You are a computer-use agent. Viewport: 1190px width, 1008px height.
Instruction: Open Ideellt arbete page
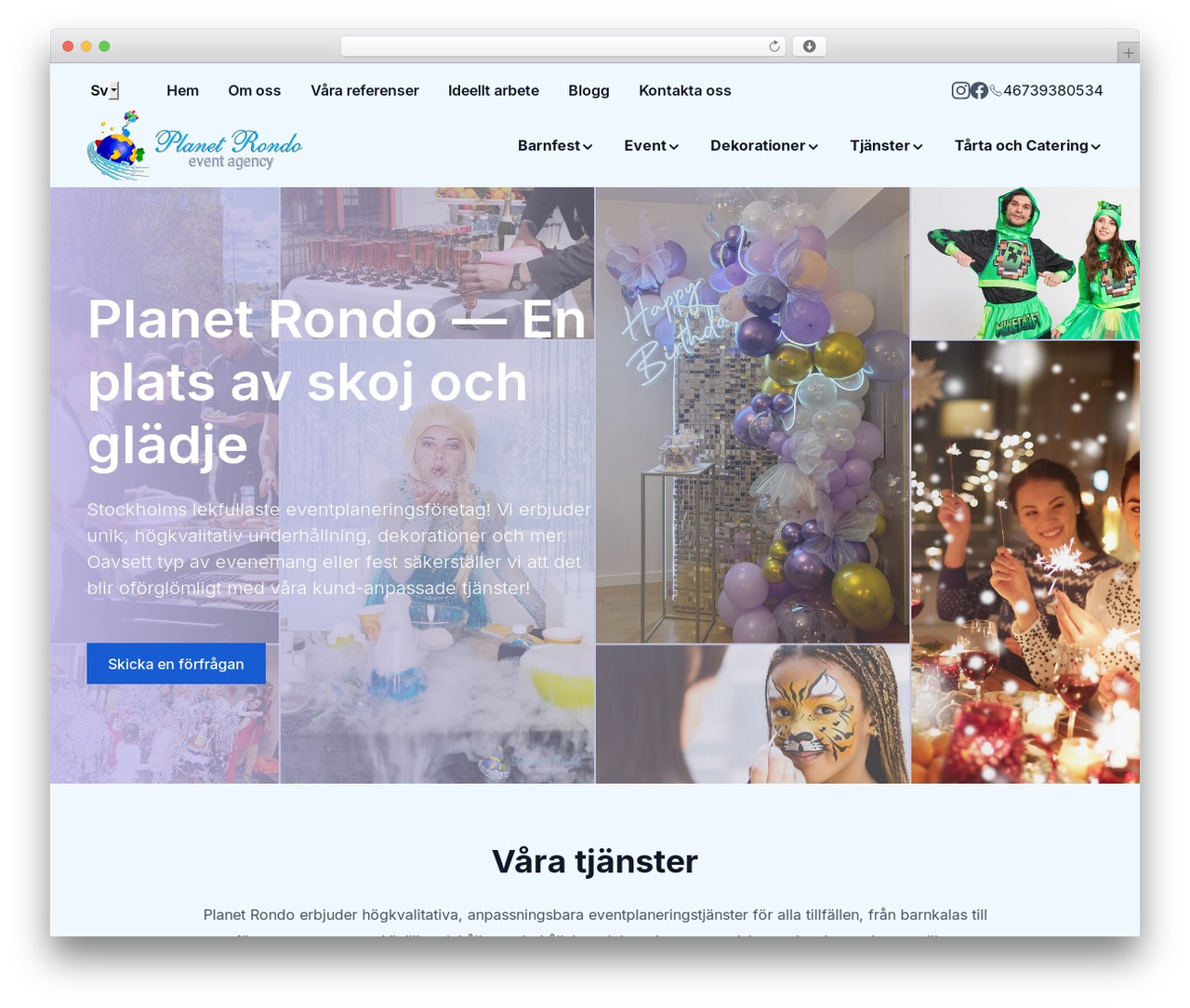494,90
